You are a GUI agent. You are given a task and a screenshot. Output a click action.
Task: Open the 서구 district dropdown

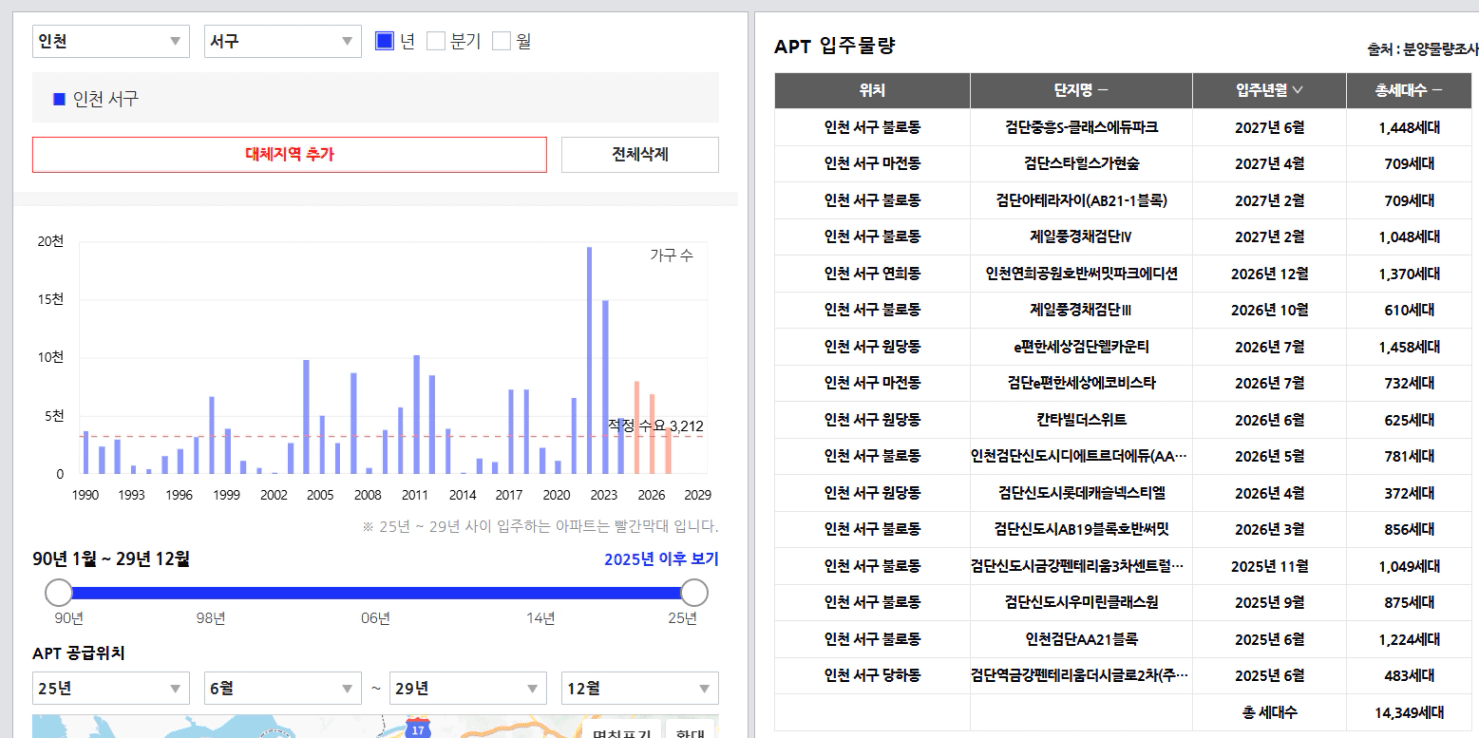point(282,41)
